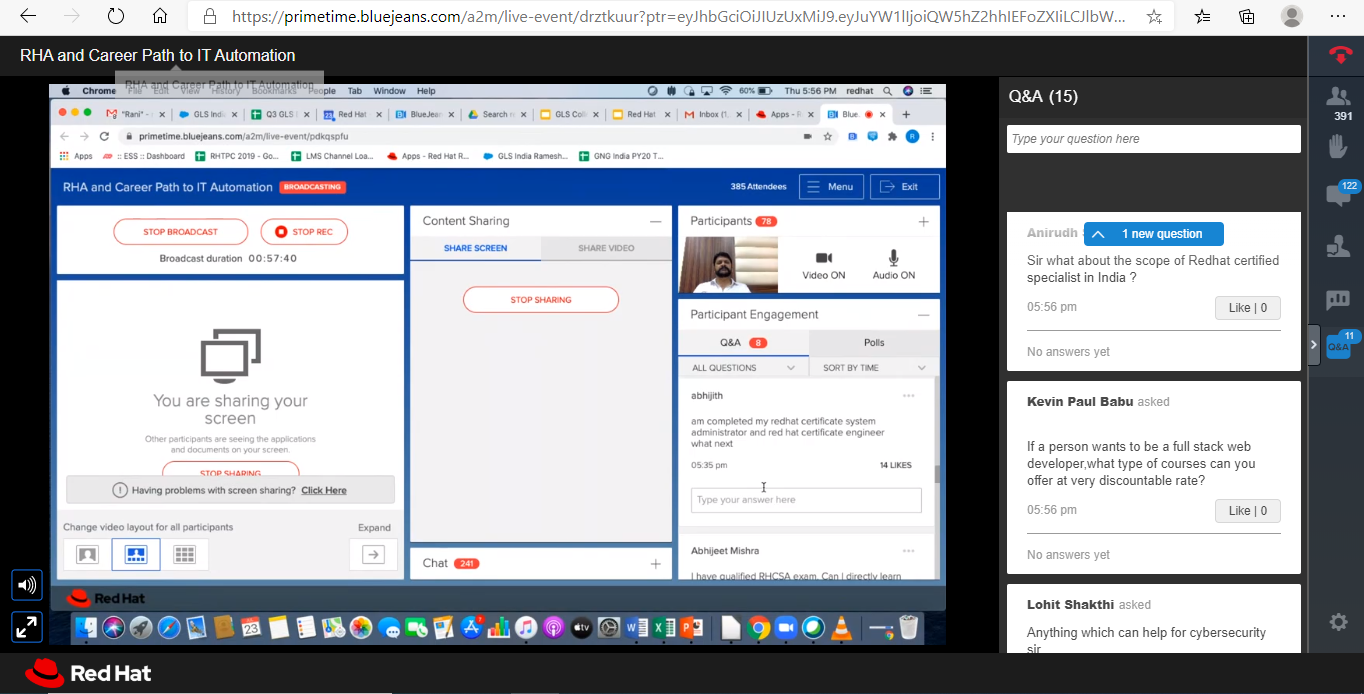Select the single-speaker video layout
Image resolution: width=1364 pixels, height=694 pixels.
[87, 555]
